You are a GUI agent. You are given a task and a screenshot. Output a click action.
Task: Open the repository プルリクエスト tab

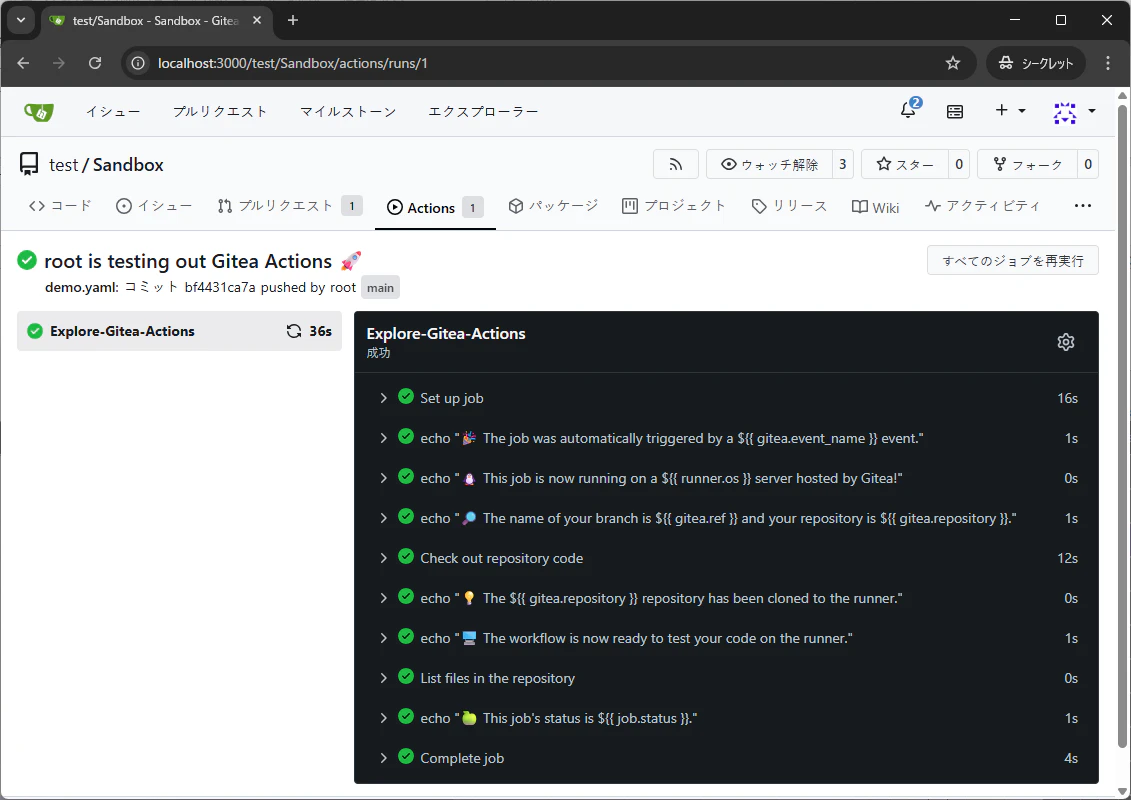tap(289, 206)
